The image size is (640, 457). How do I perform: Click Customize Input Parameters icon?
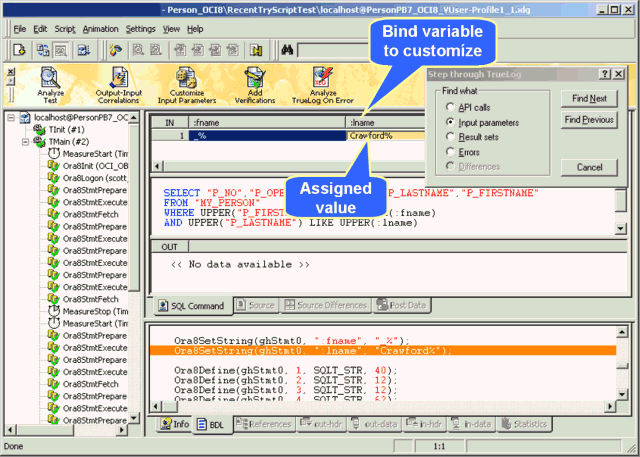187,79
